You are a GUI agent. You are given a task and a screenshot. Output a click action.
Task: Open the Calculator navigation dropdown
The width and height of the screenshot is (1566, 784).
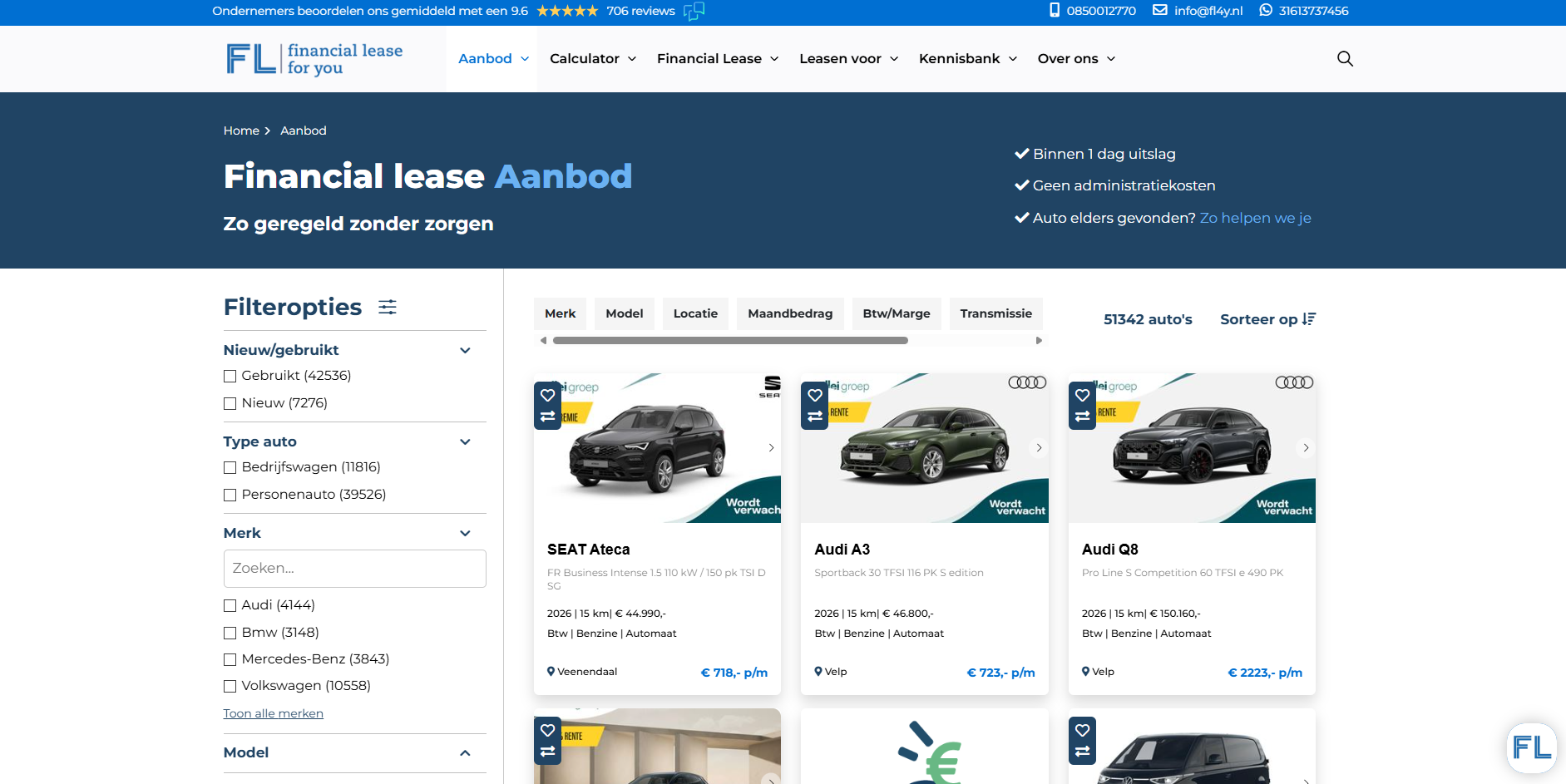(592, 58)
